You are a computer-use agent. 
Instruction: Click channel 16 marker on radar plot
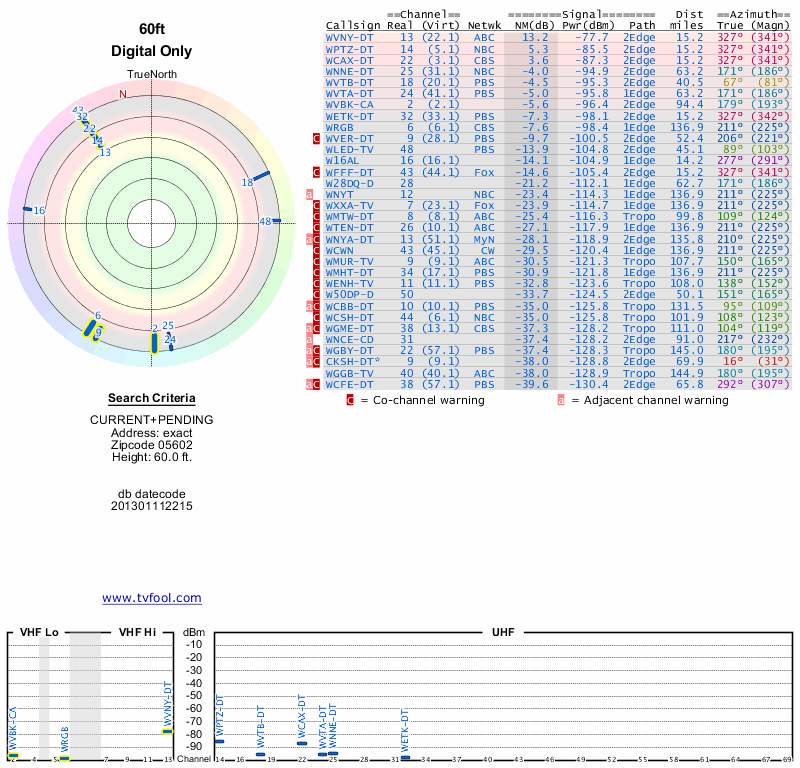pyautogui.click(x=28, y=209)
